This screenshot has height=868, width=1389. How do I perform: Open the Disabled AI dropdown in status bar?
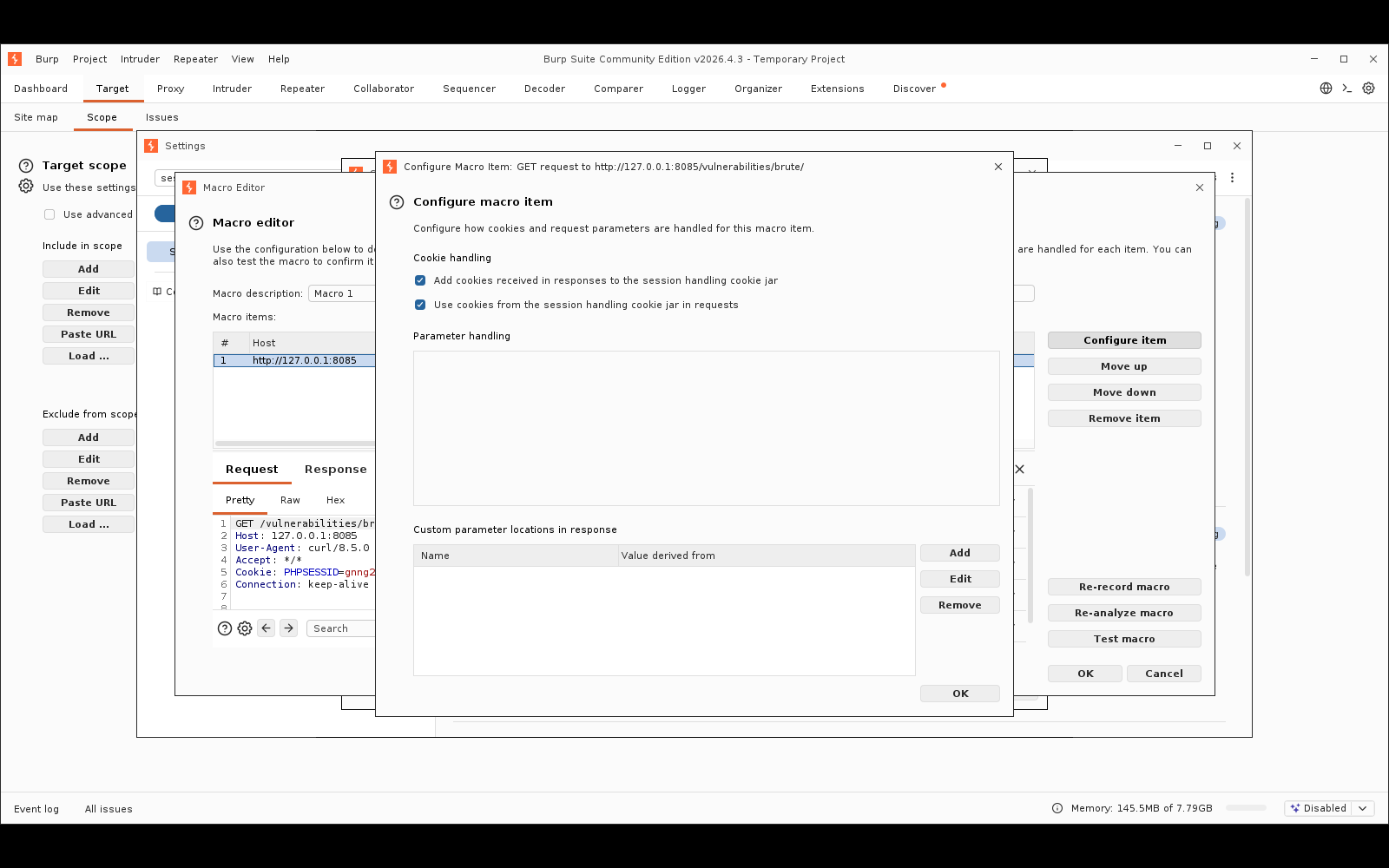[1329, 808]
